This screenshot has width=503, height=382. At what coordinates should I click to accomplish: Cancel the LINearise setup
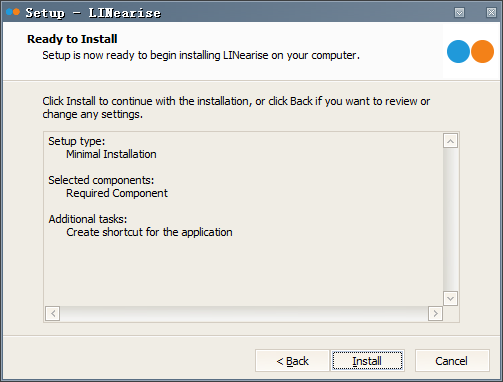(x=452, y=360)
